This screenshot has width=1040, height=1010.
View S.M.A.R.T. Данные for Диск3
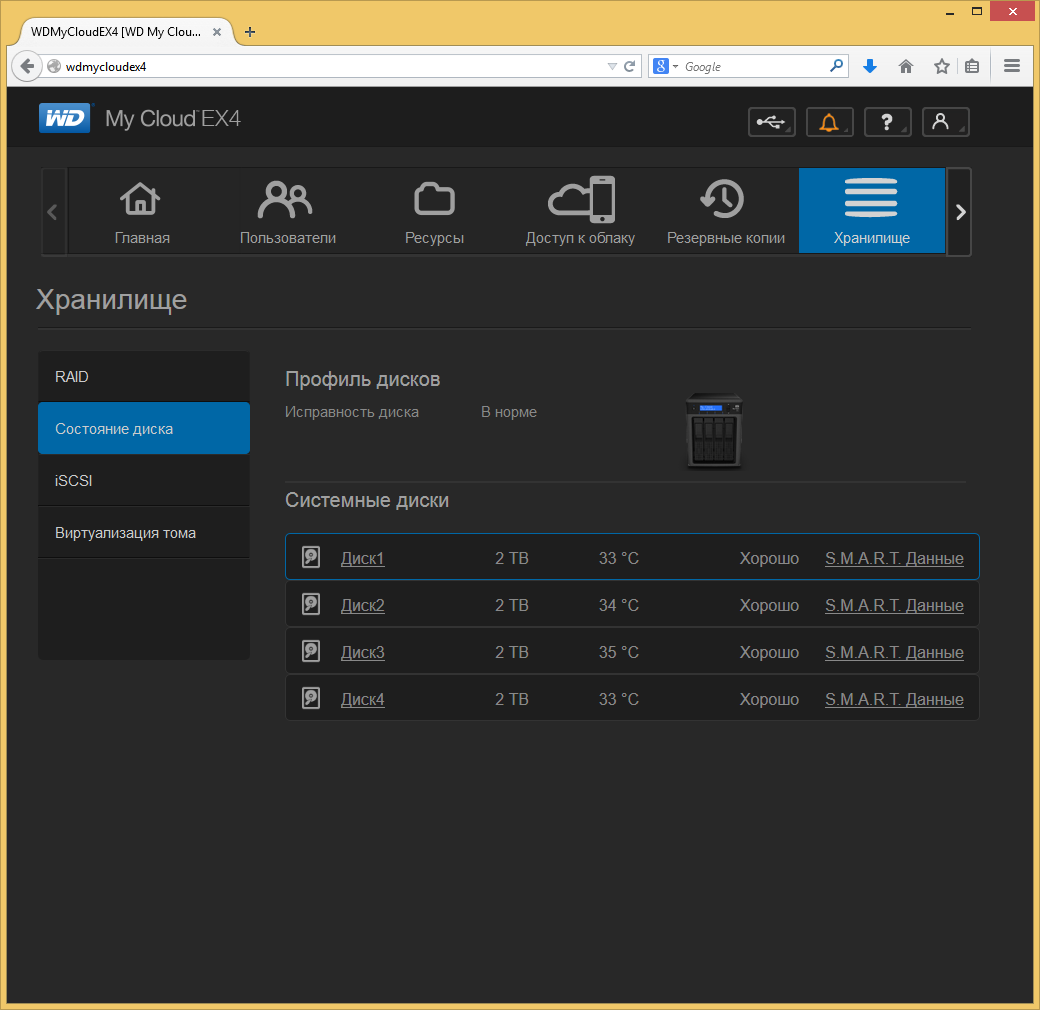(x=893, y=652)
